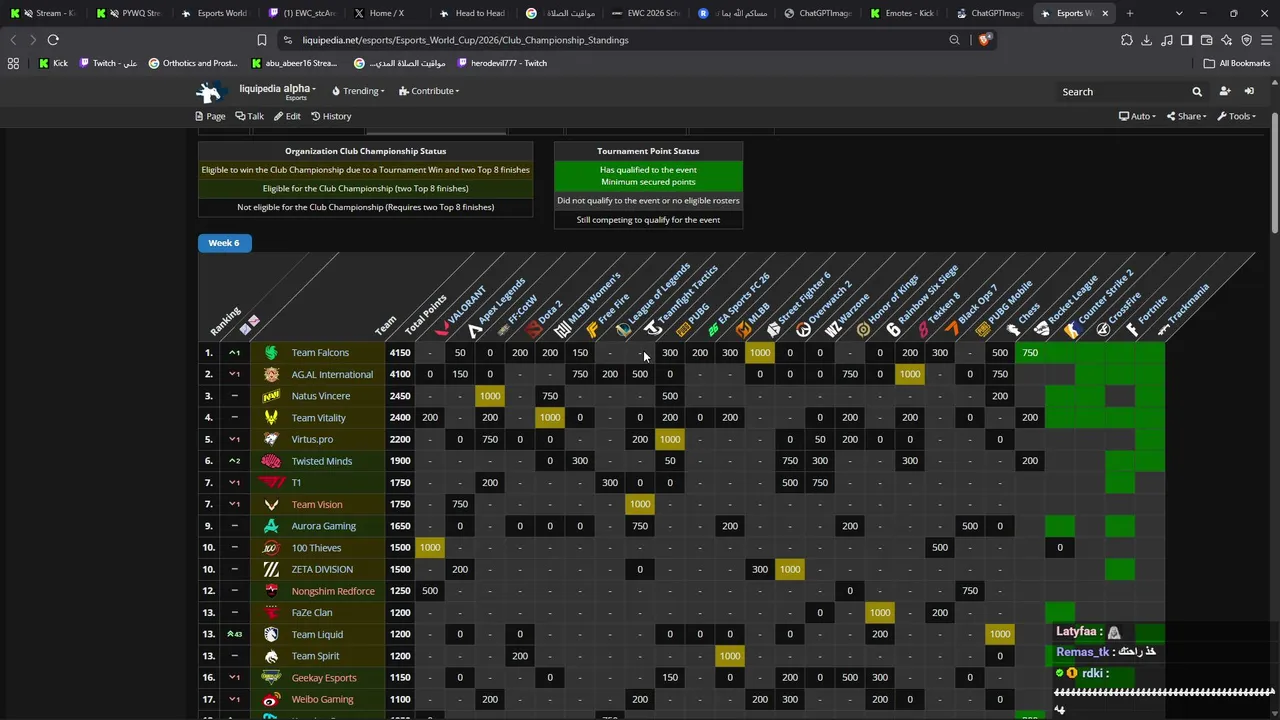
Task: Select the Week 6 standings tab
Action: (224, 243)
